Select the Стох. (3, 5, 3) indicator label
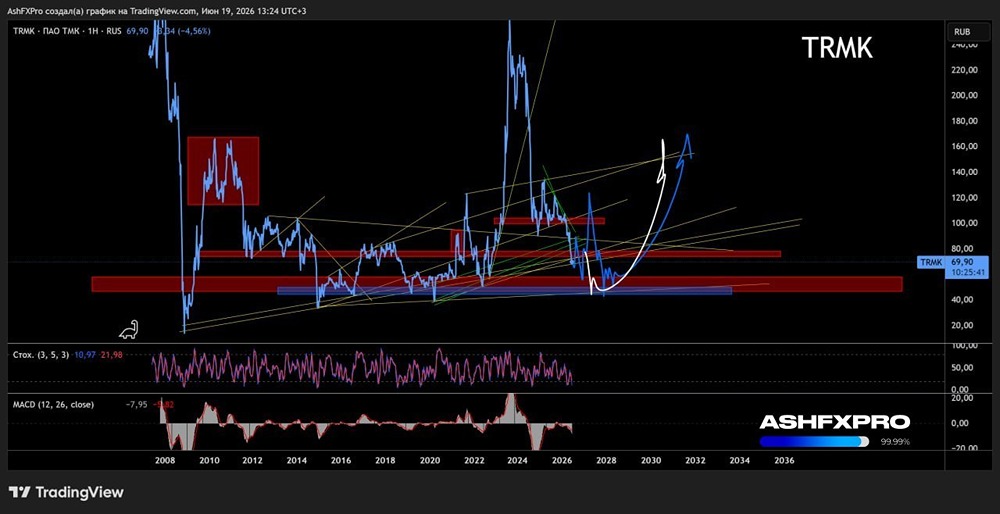The image size is (1000, 514). [x=41, y=355]
